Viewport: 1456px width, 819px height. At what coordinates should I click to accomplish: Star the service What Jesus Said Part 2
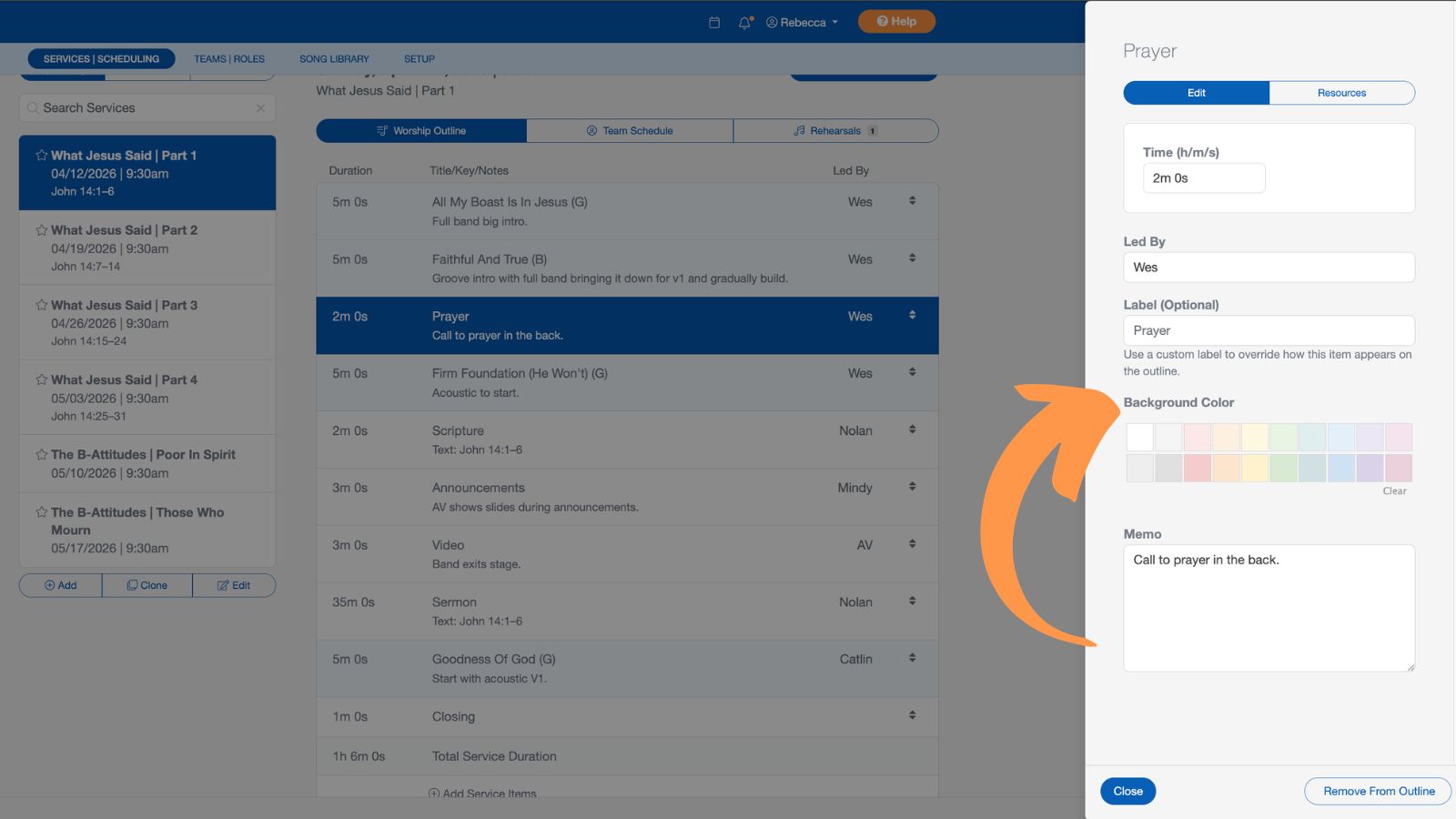coord(41,229)
